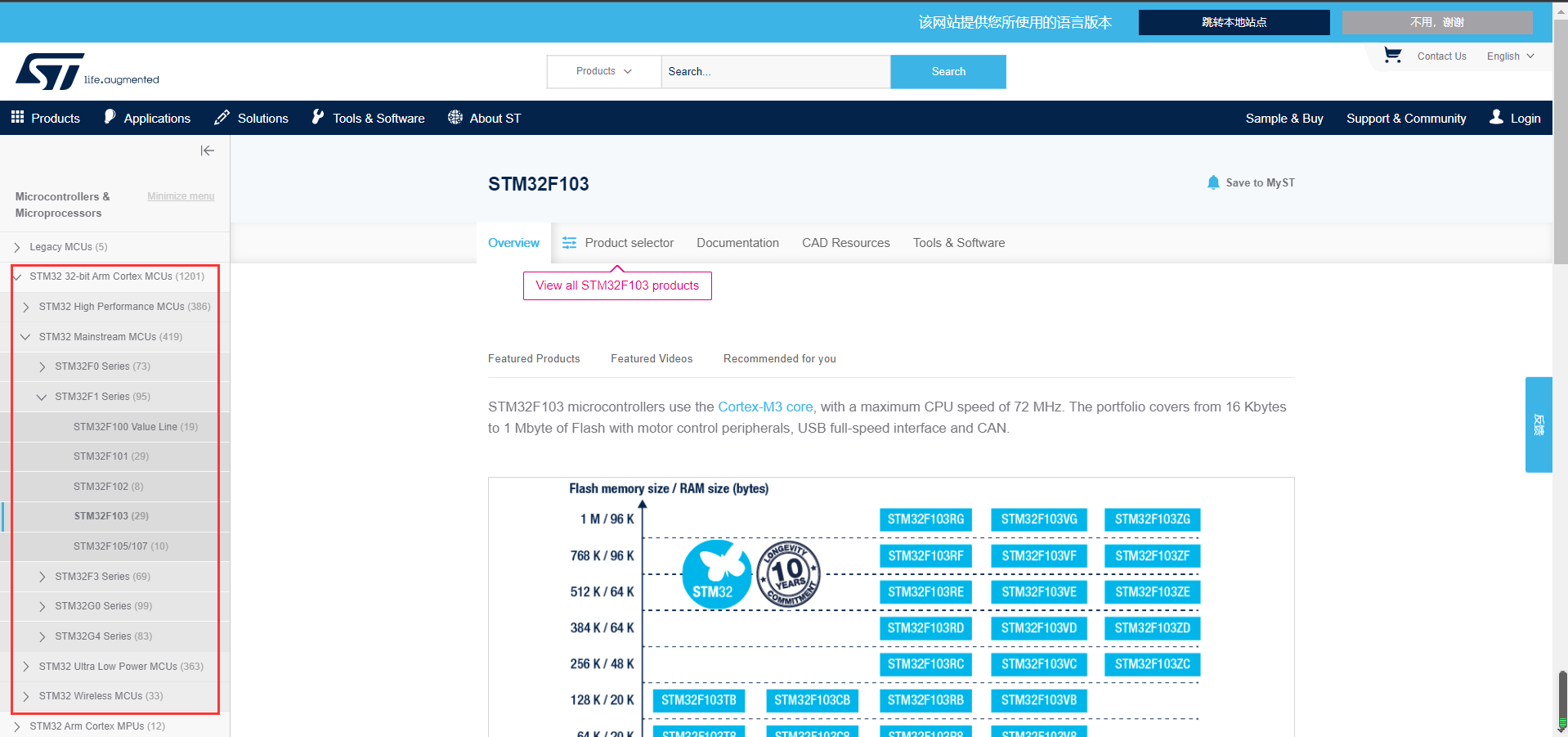Collapse the sidebar with the arrow icon
The image size is (1568, 737).
pos(208,151)
